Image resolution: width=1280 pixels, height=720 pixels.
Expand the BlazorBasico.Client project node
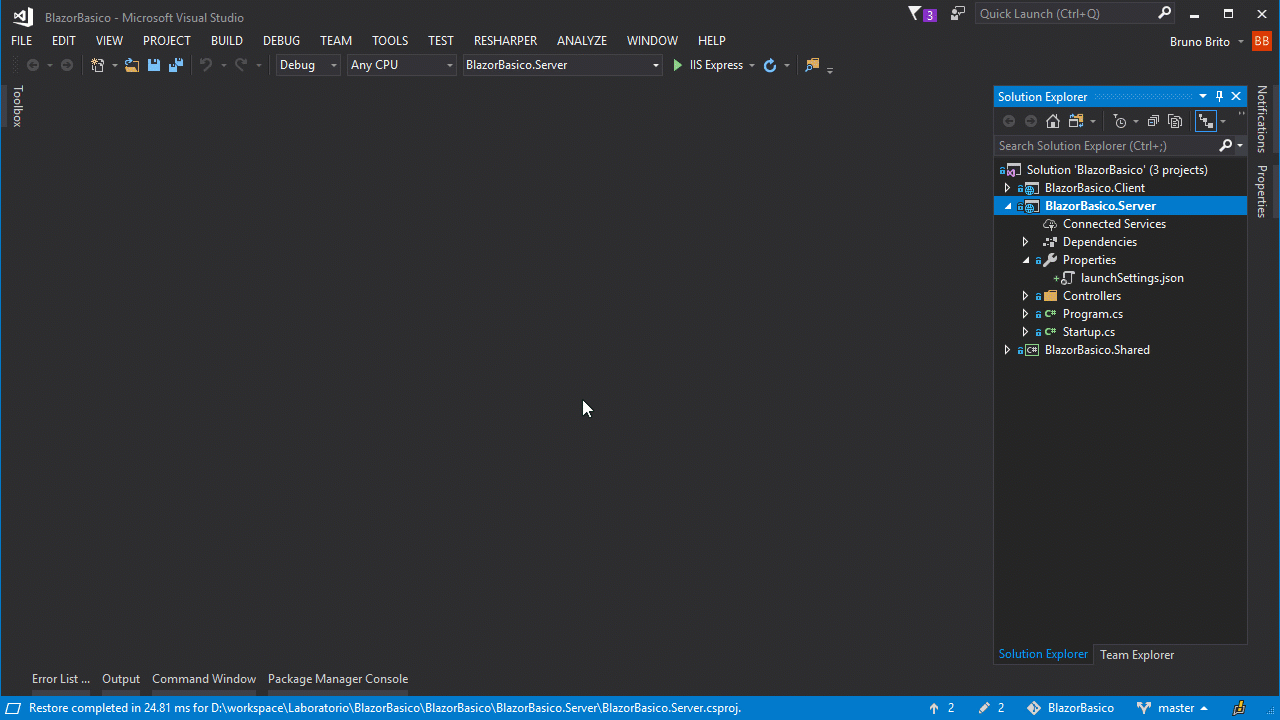(1007, 188)
